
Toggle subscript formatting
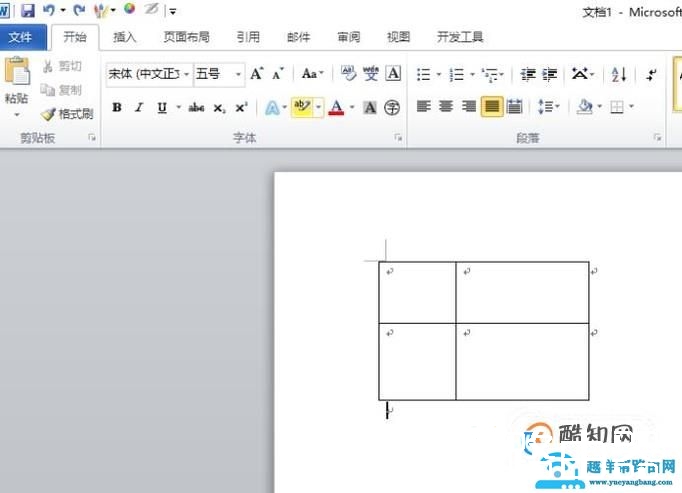pyautogui.click(x=219, y=108)
